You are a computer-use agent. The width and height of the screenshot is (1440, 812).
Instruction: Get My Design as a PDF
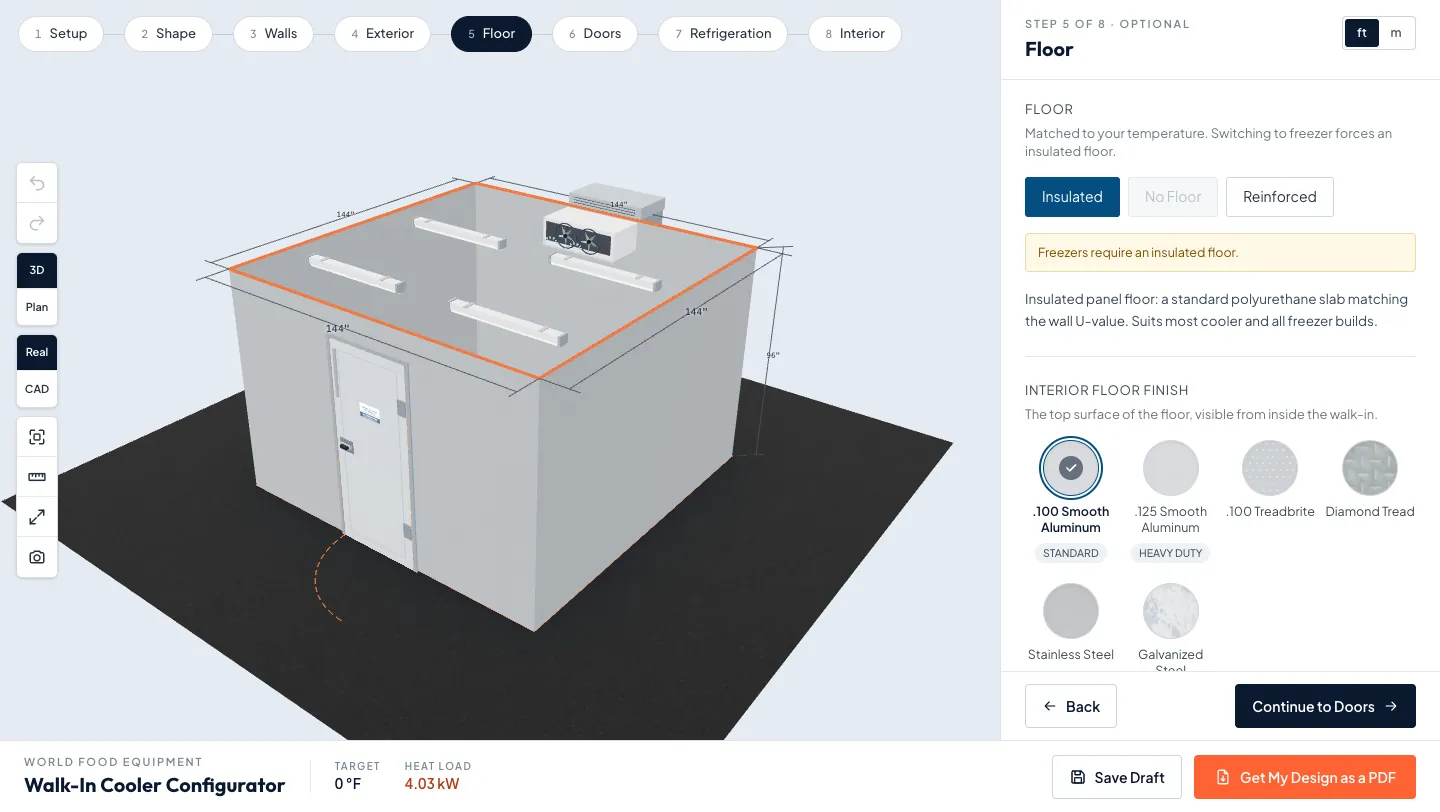pyautogui.click(x=1305, y=777)
